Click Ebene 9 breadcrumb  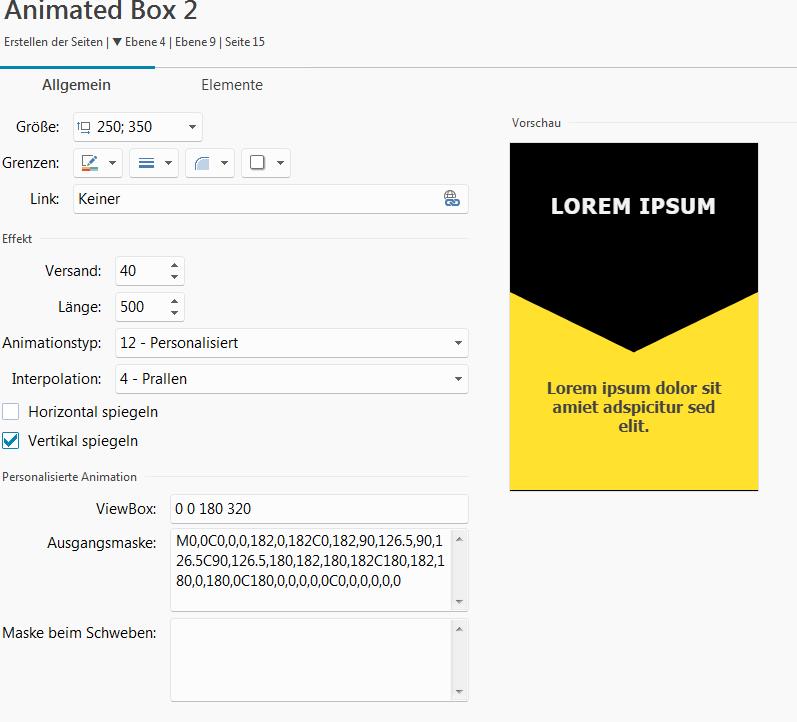click(x=195, y=42)
